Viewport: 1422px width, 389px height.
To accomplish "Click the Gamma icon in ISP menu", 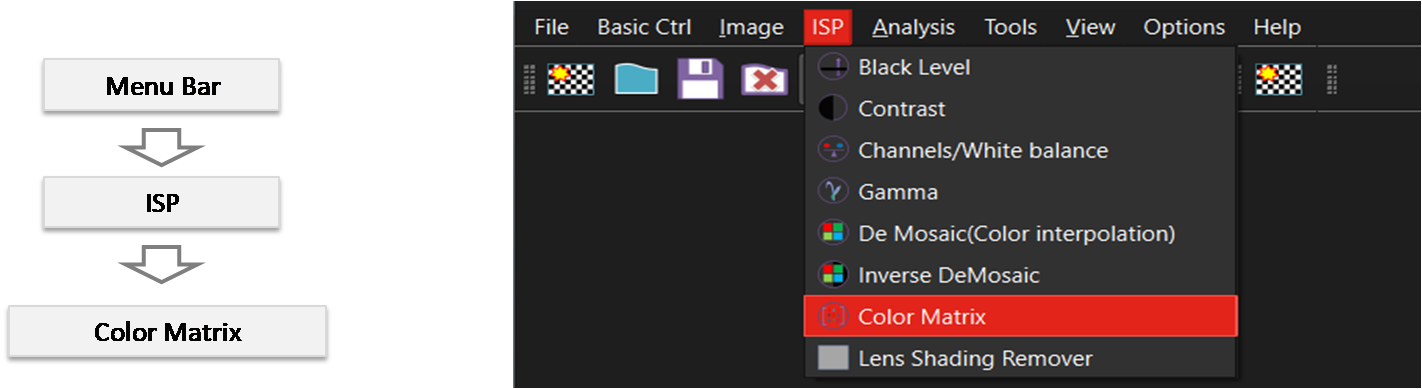I will tap(833, 191).
